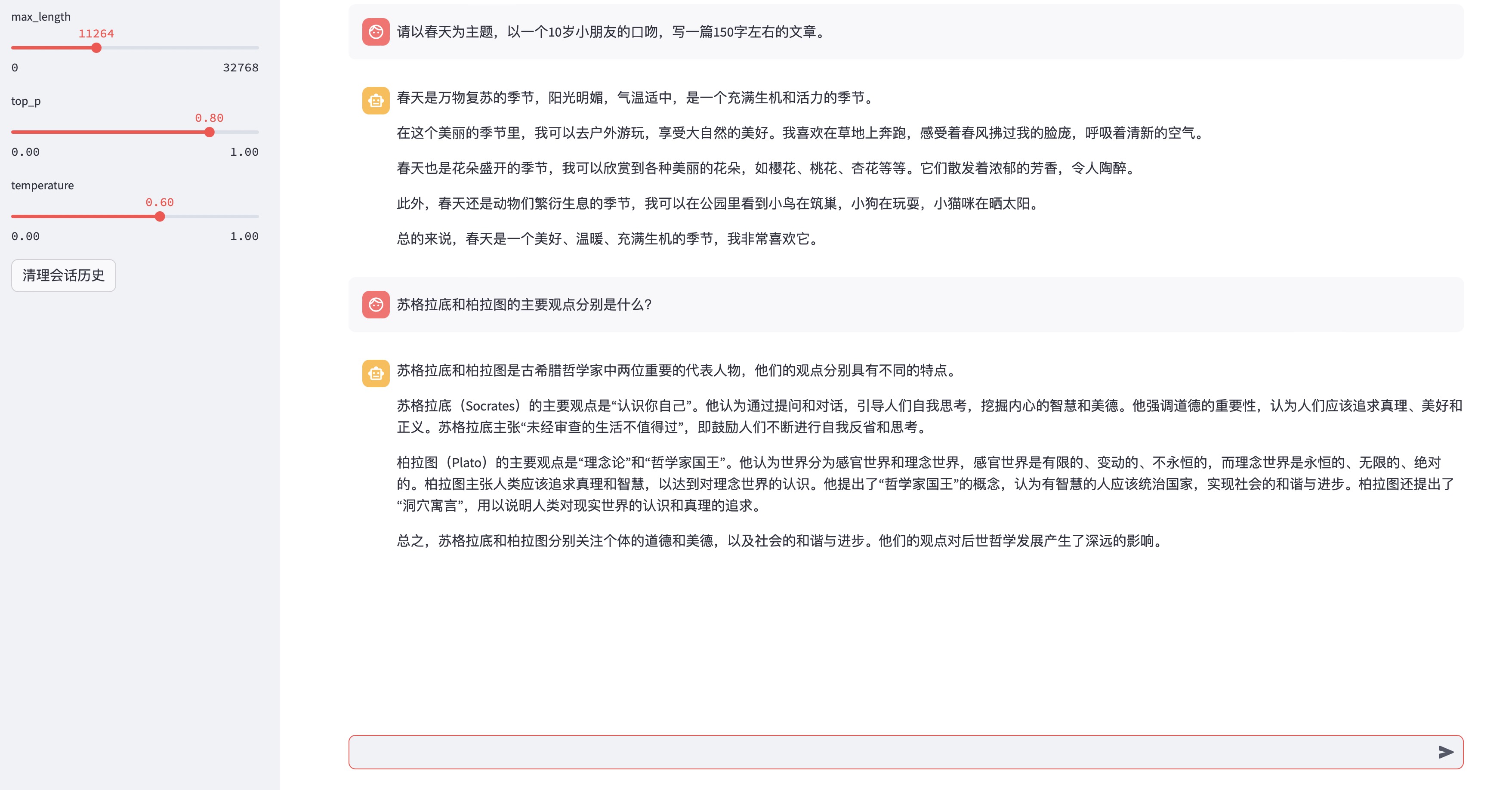Click robot avatar beside the spring essay reply
1512x790 pixels.
point(376,100)
